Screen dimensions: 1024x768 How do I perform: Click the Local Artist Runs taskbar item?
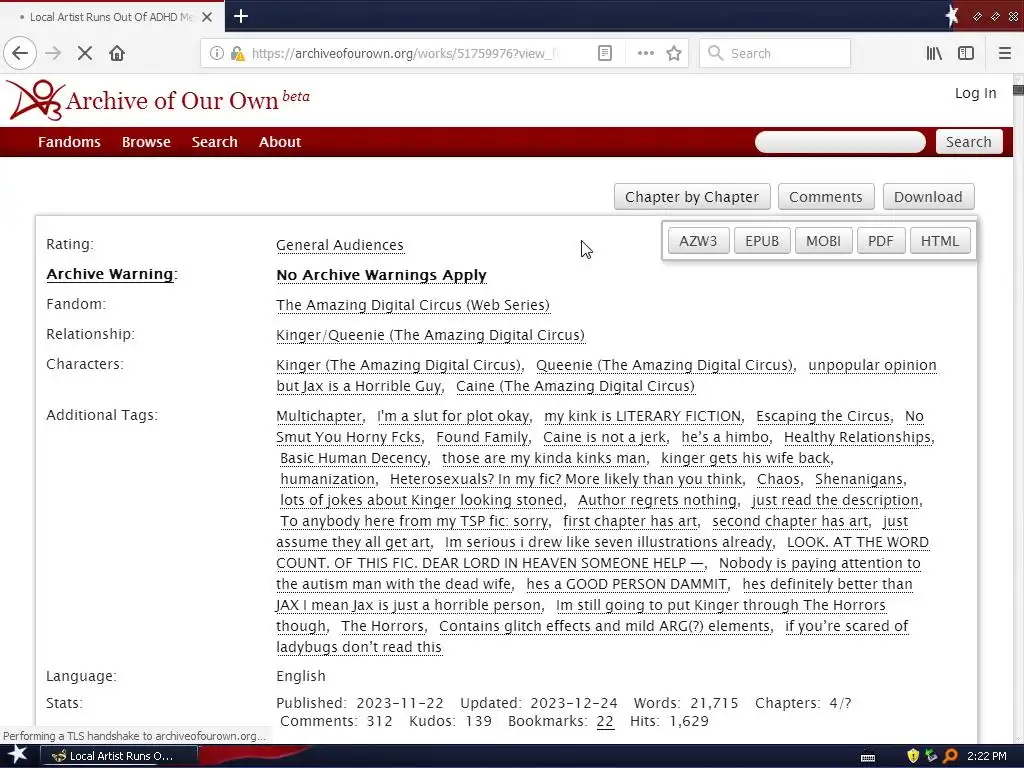coord(120,756)
